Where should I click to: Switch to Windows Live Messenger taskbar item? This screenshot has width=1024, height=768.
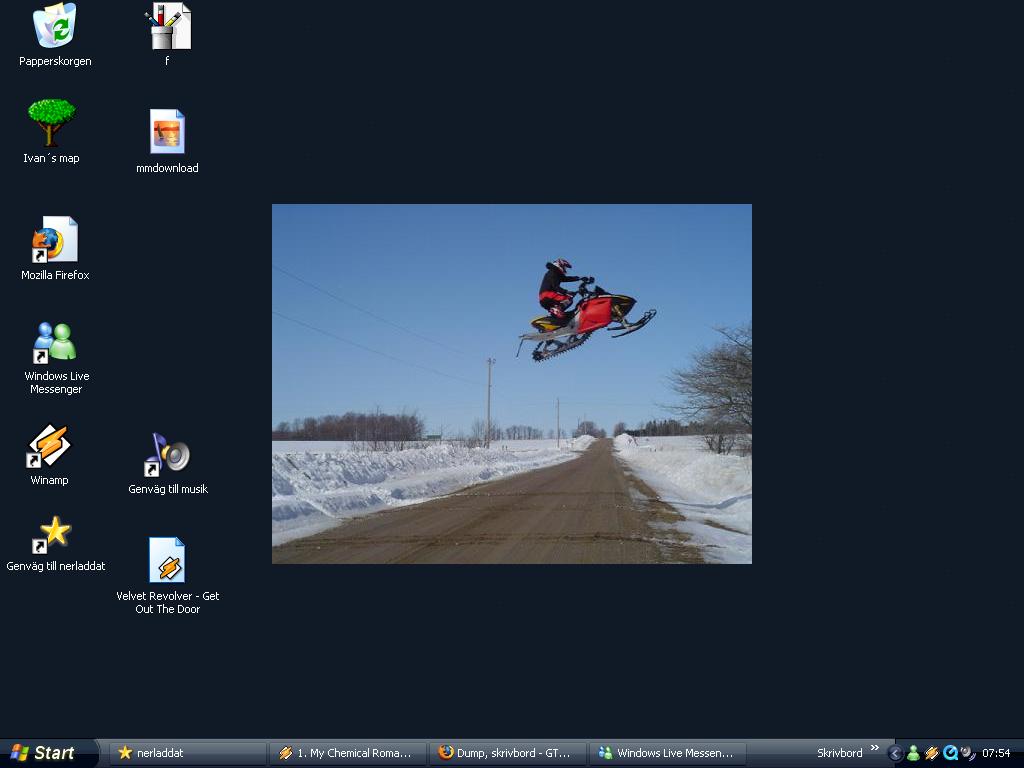667,753
